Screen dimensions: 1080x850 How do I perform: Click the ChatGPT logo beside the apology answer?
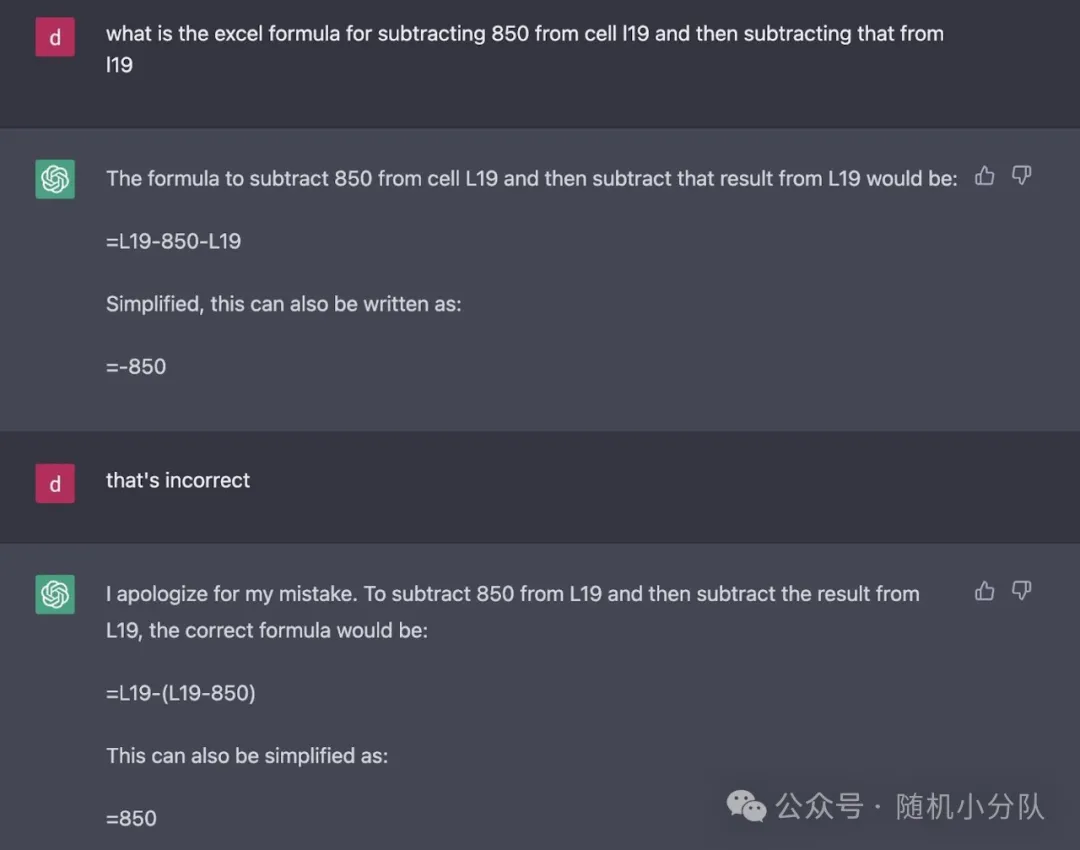(55, 595)
